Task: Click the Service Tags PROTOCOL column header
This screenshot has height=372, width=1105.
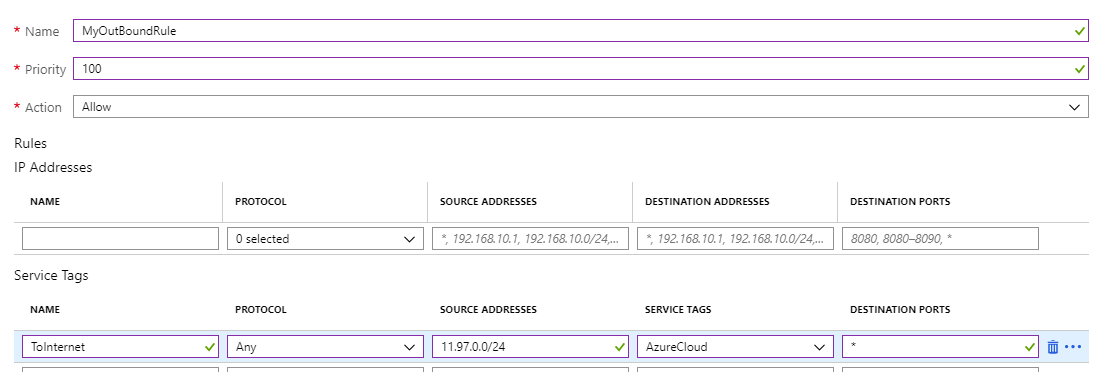Action: 261,309
